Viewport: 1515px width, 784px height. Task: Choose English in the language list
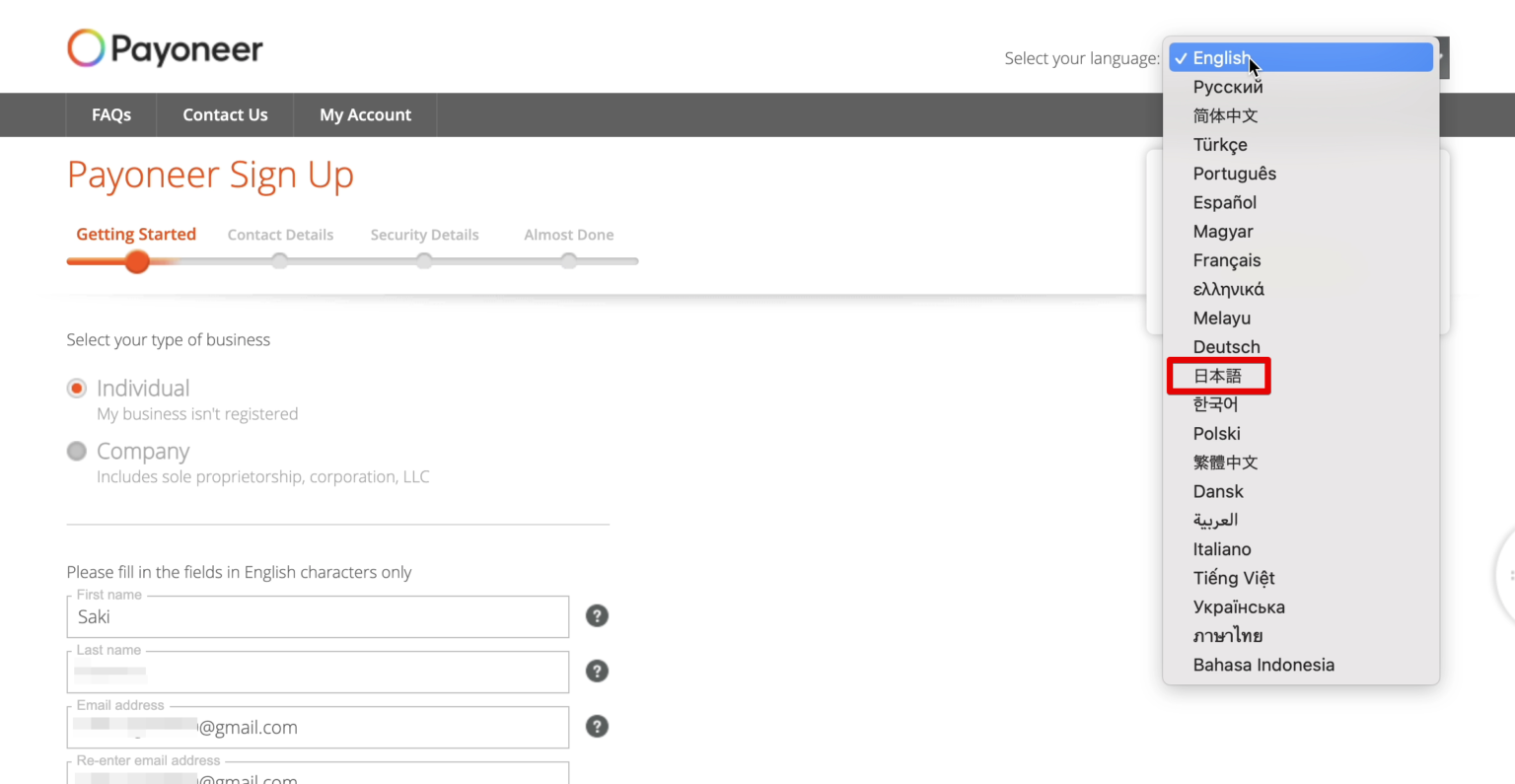click(x=1301, y=58)
